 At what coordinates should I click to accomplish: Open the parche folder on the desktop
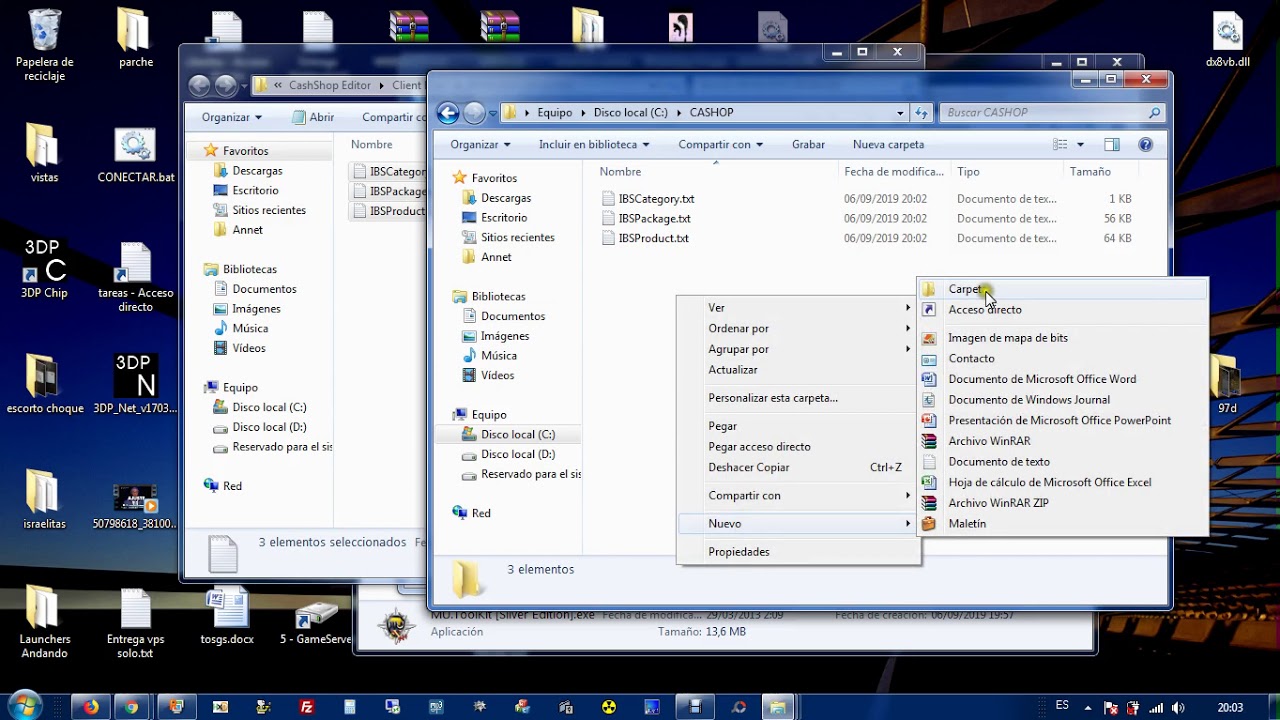click(x=136, y=38)
